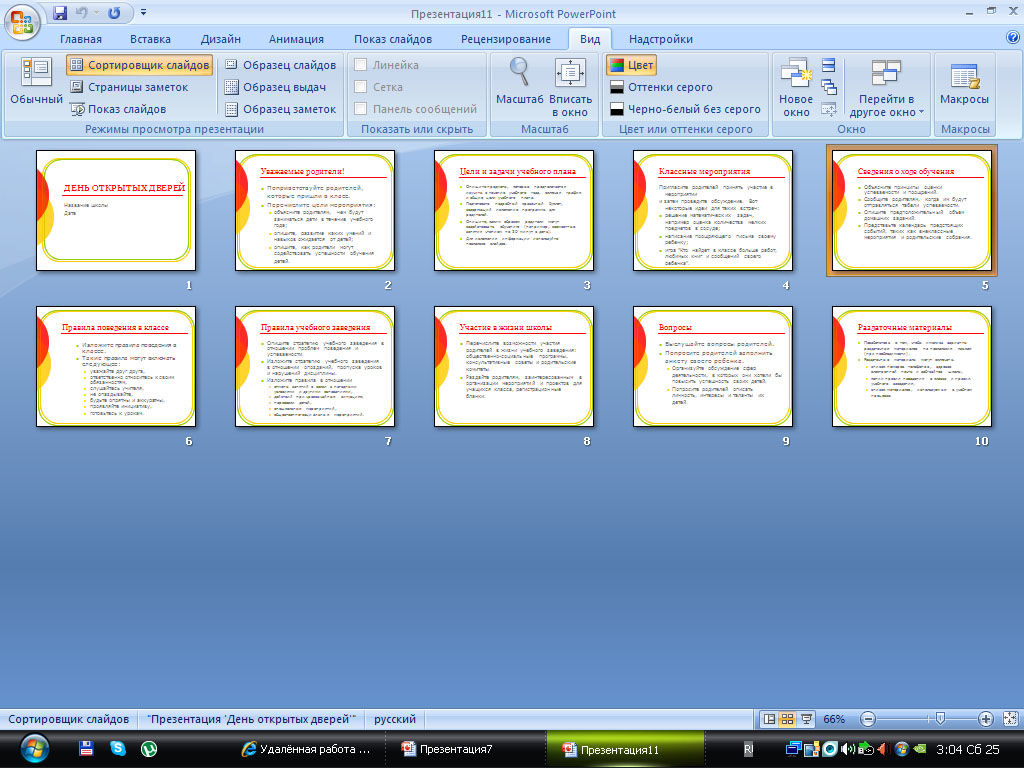Image resolution: width=1024 pixels, height=768 pixels.
Task: Click the Обычный view icon
Action: tap(36, 79)
